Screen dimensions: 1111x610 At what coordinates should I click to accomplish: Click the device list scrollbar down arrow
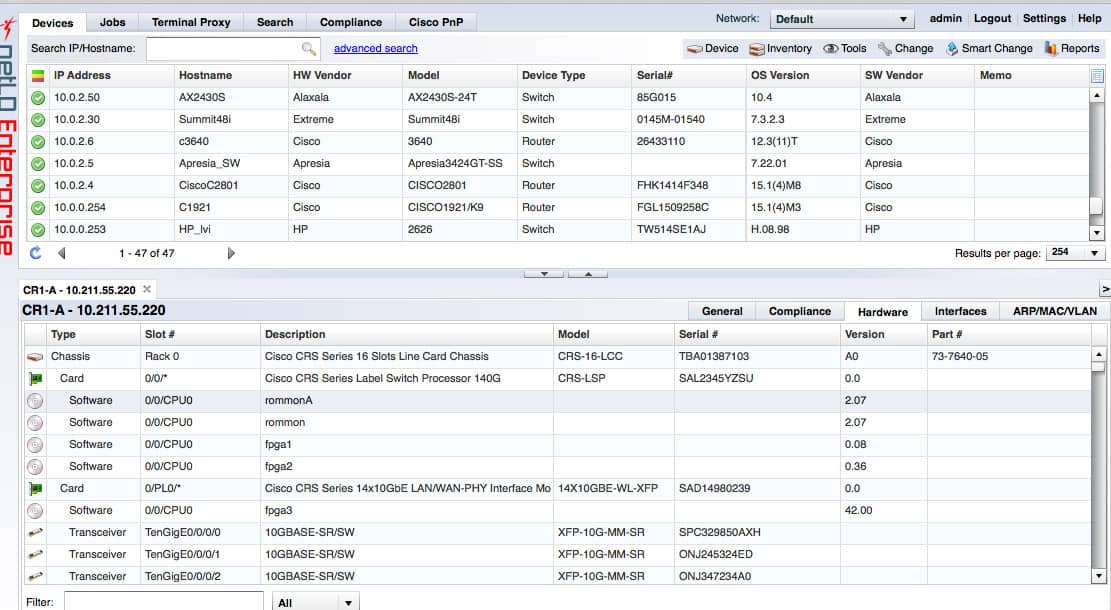[x=1097, y=232]
